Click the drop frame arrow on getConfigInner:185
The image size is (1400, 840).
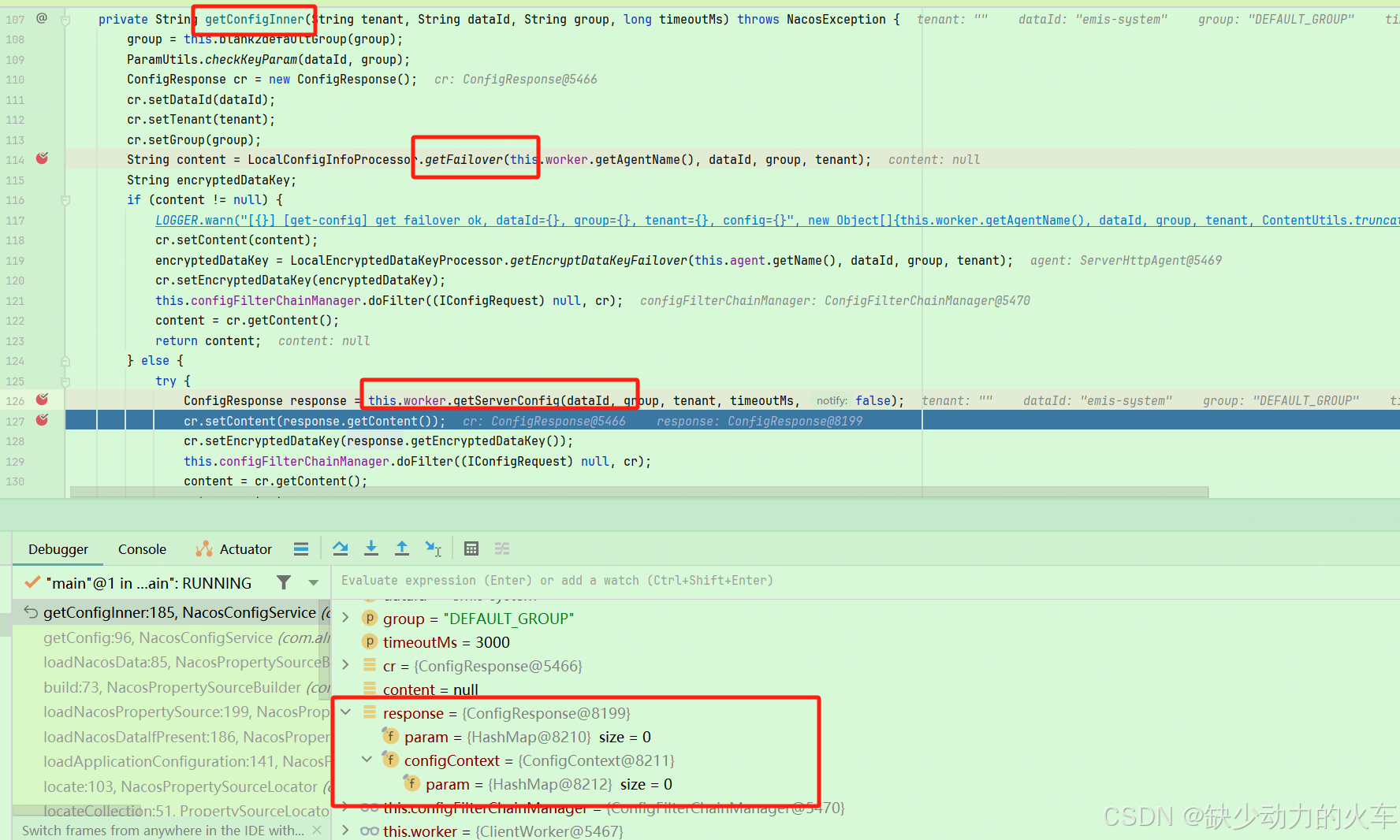tap(31, 612)
